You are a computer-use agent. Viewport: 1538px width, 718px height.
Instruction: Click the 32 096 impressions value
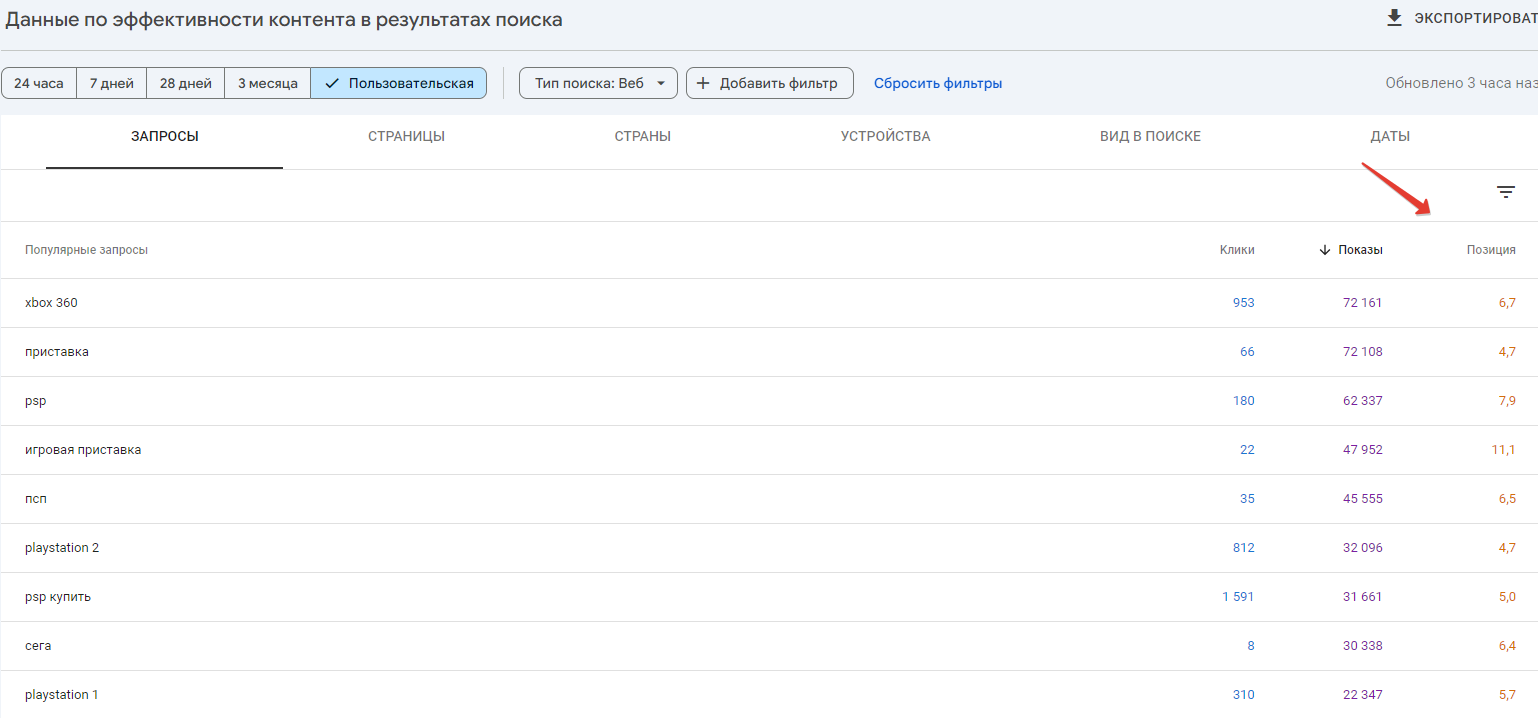tap(1362, 548)
